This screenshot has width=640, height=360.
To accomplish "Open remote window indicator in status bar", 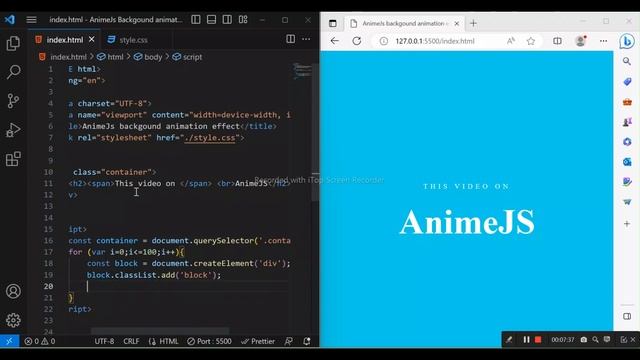I will tap(9, 341).
